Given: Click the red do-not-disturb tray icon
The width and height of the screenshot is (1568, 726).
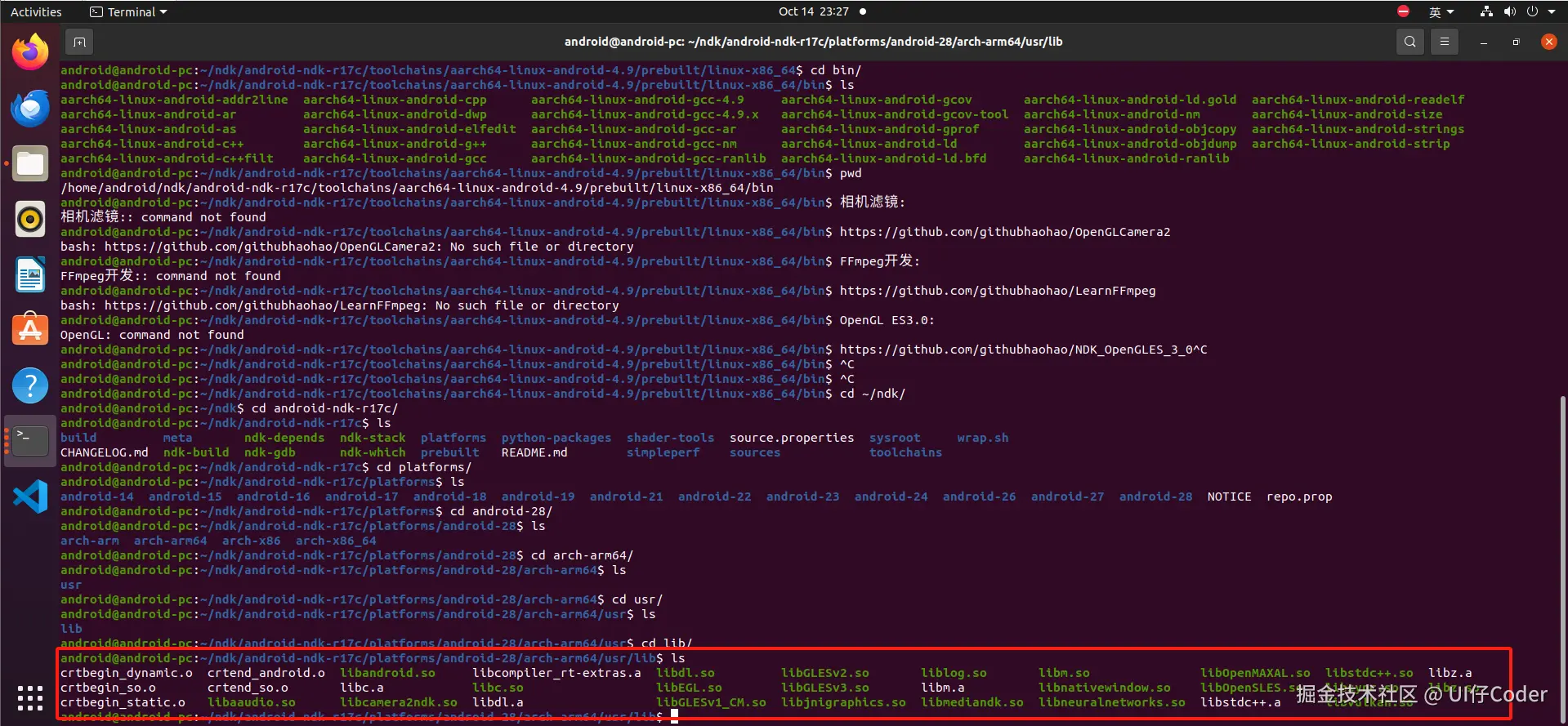Looking at the screenshot, I should click(1403, 11).
